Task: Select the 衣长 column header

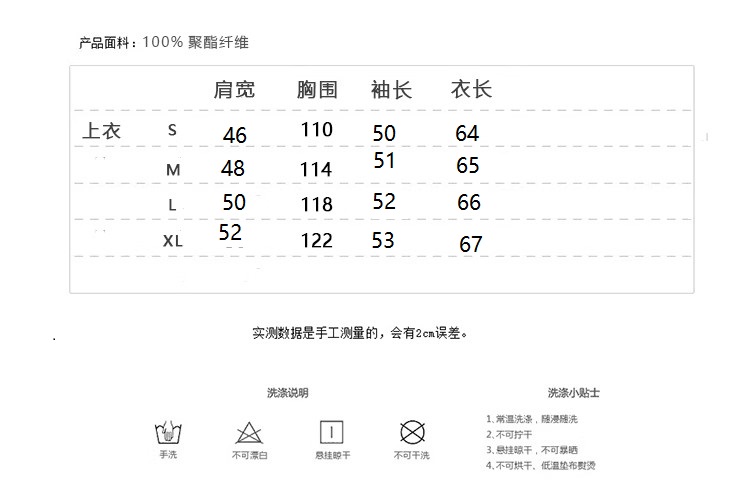Action: 472,89
